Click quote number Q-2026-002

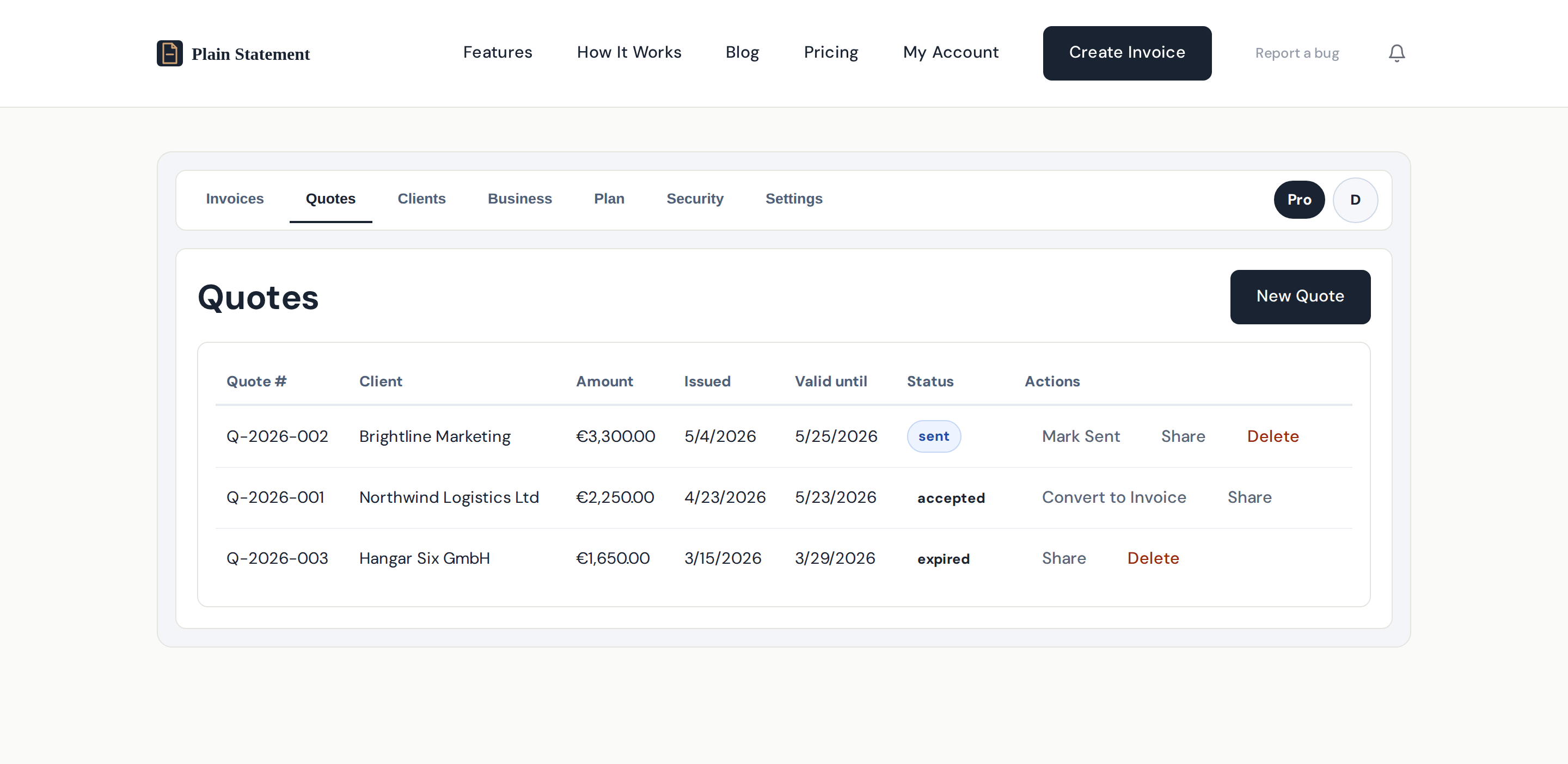tap(277, 436)
